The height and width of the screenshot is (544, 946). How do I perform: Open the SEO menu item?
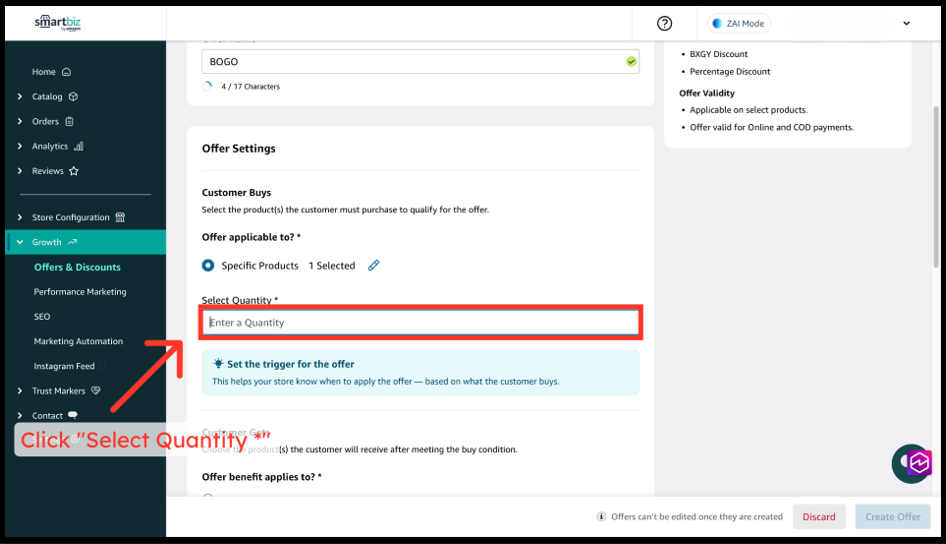click(42, 316)
